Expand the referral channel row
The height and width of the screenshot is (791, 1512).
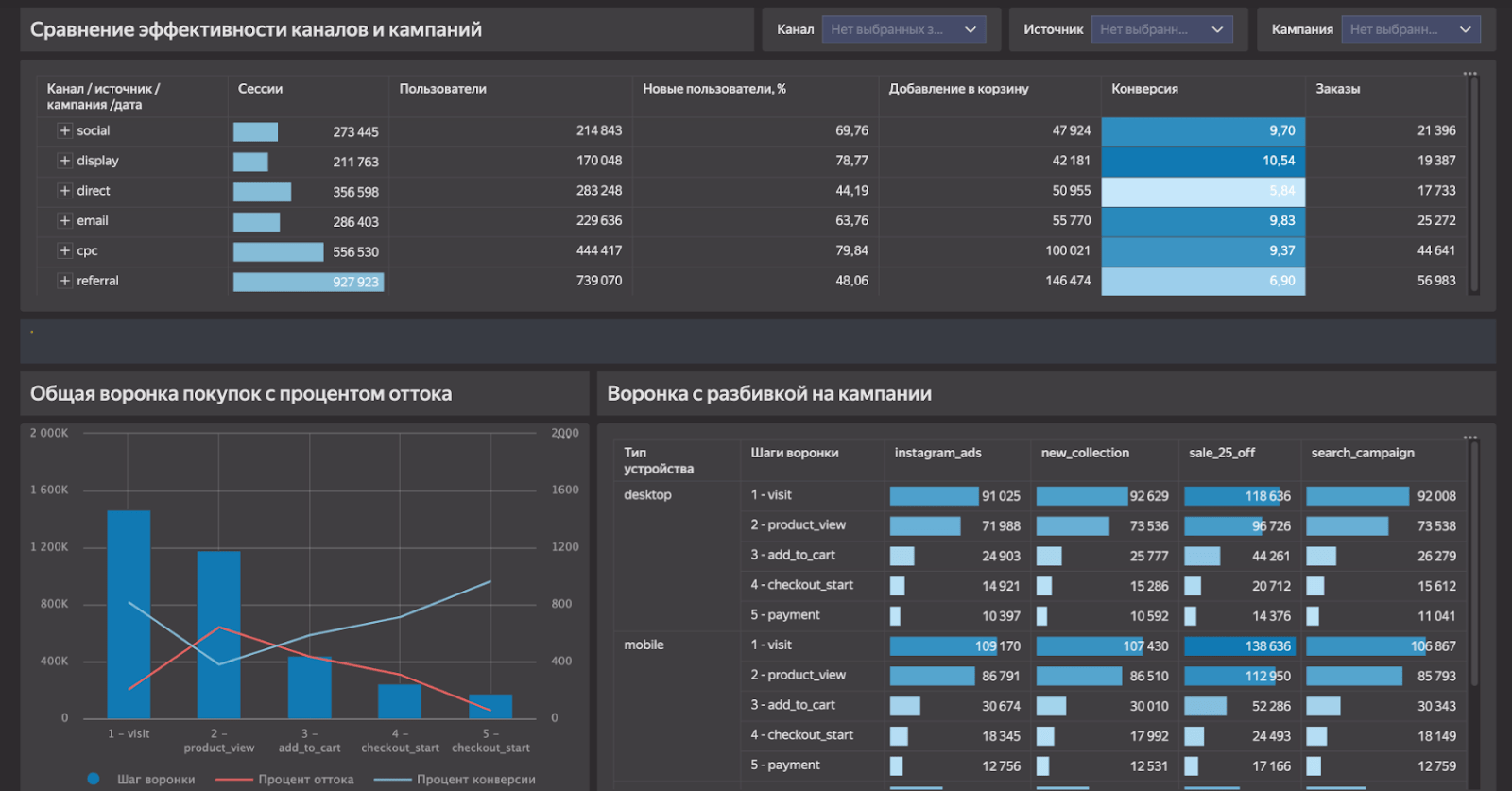(x=65, y=281)
